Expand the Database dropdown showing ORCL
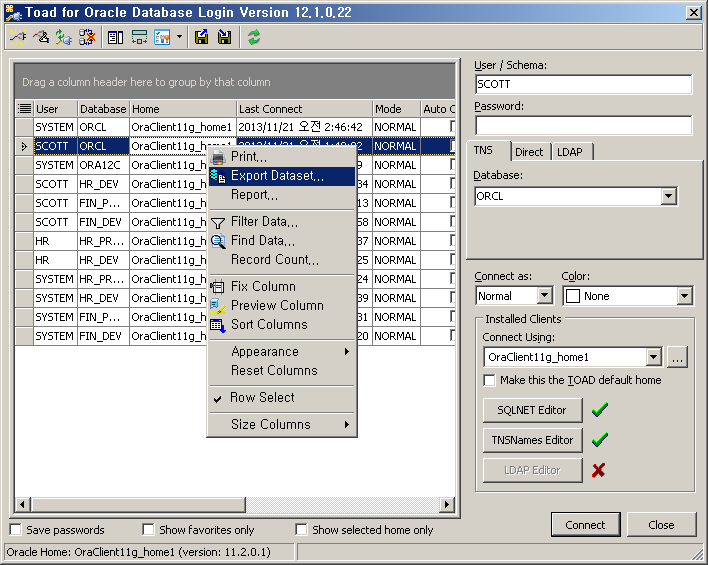708x565 pixels. click(668, 197)
